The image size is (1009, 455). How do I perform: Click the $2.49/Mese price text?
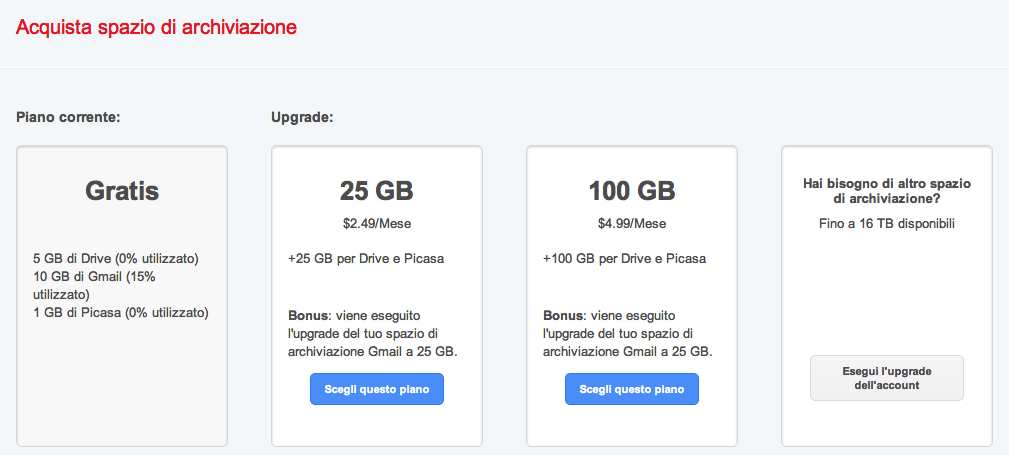pos(376,223)
